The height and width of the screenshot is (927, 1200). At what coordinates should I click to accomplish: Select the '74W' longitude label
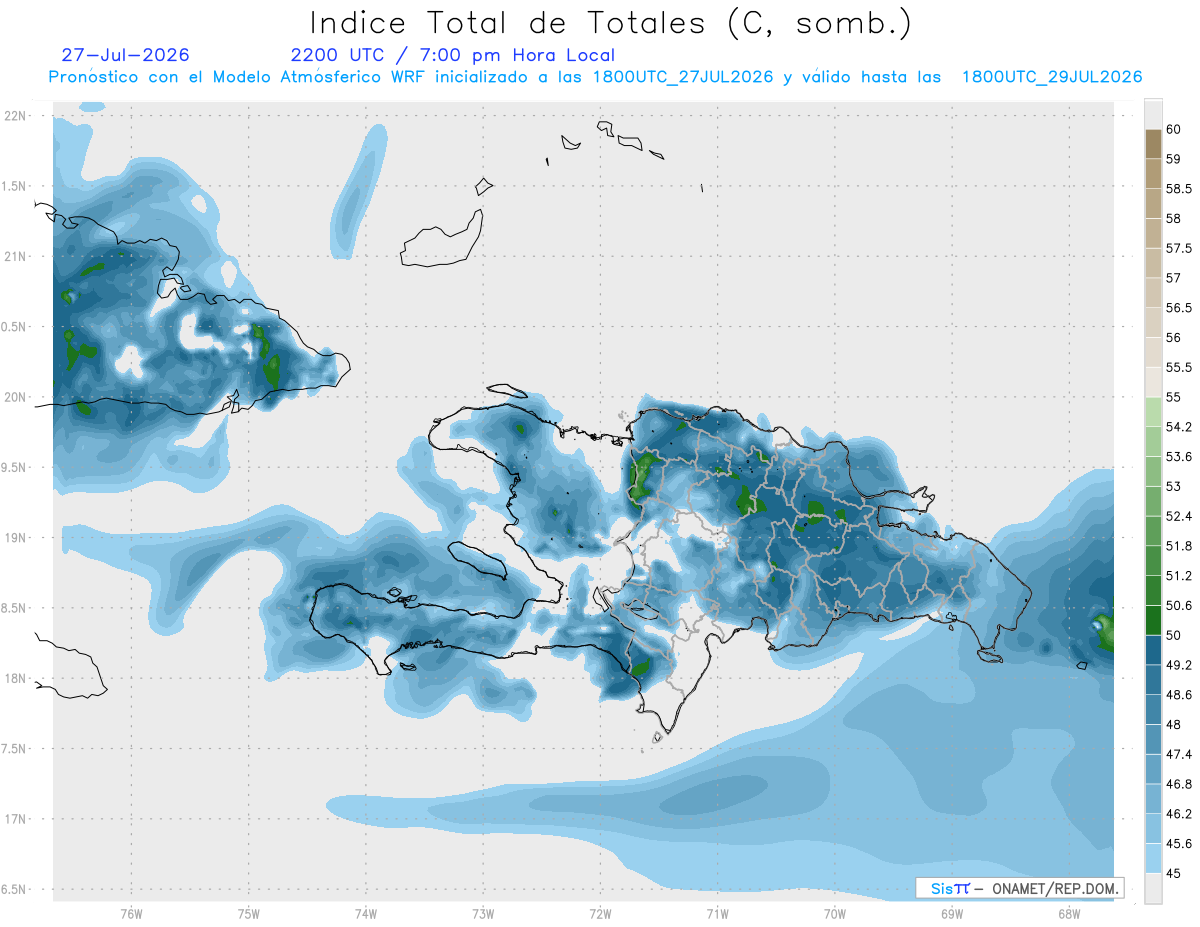[x=366, y=914]
